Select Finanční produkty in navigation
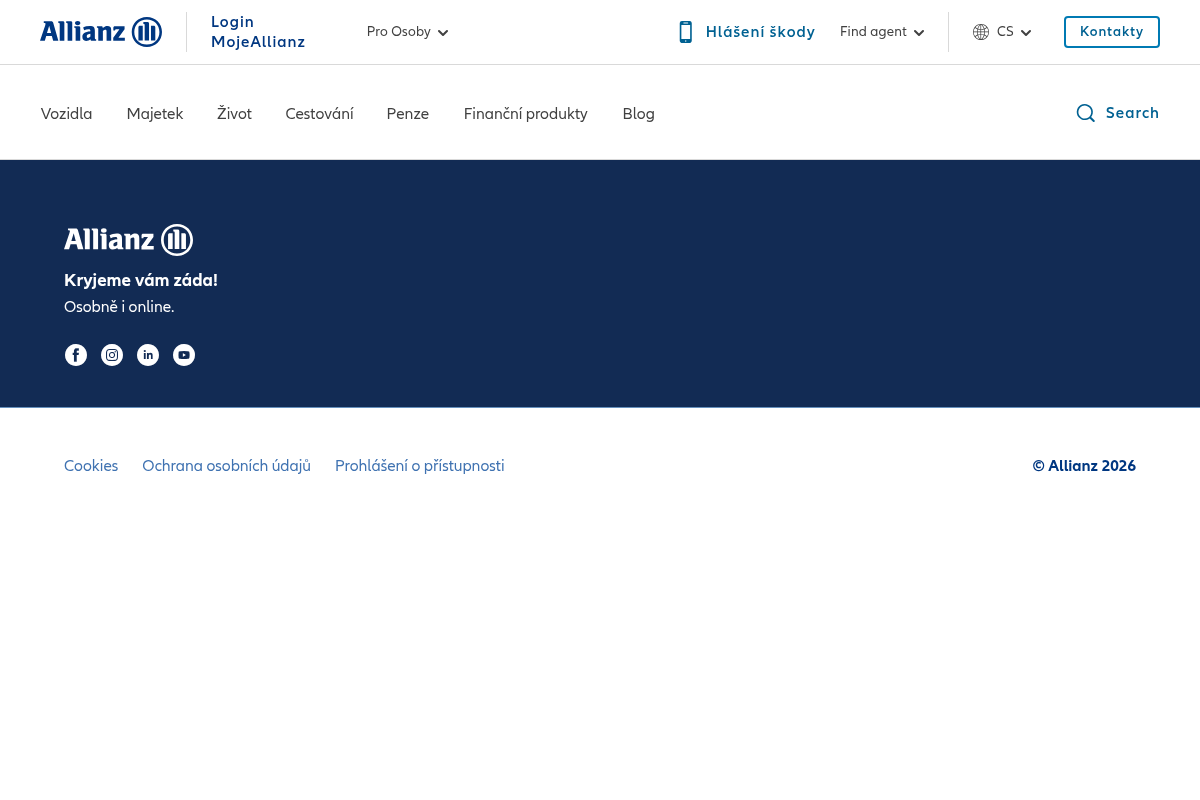 click(x=526, y=114)
